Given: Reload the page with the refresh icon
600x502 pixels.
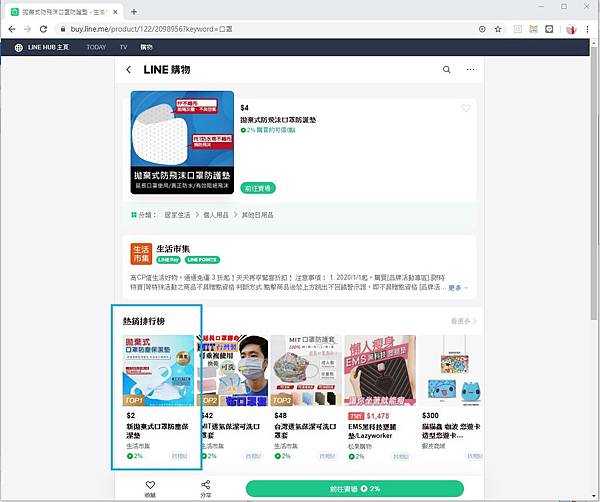Looking at the screenshot, I should (43, 29).
